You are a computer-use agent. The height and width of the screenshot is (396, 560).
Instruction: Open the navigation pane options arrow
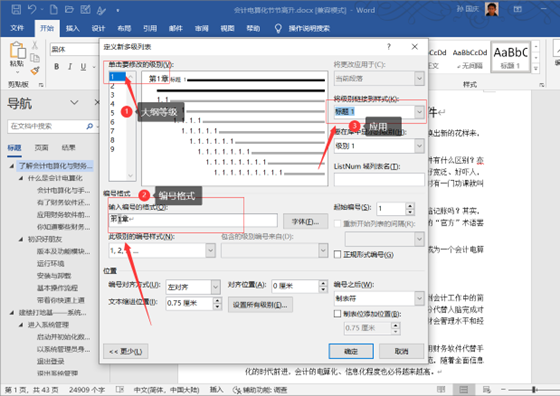coord(74,103)
